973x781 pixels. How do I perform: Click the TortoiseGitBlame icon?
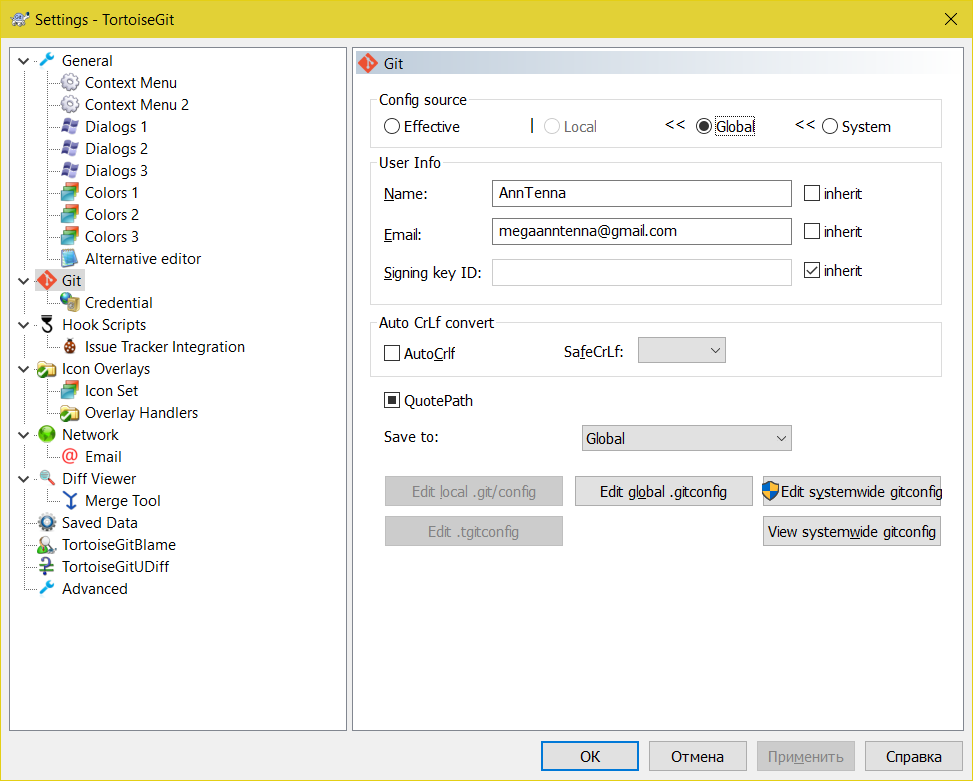46,545
